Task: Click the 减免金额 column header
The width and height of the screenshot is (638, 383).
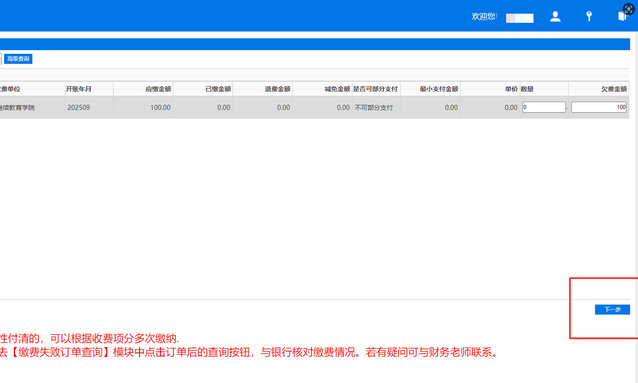Action: click(x=322, y=89)
